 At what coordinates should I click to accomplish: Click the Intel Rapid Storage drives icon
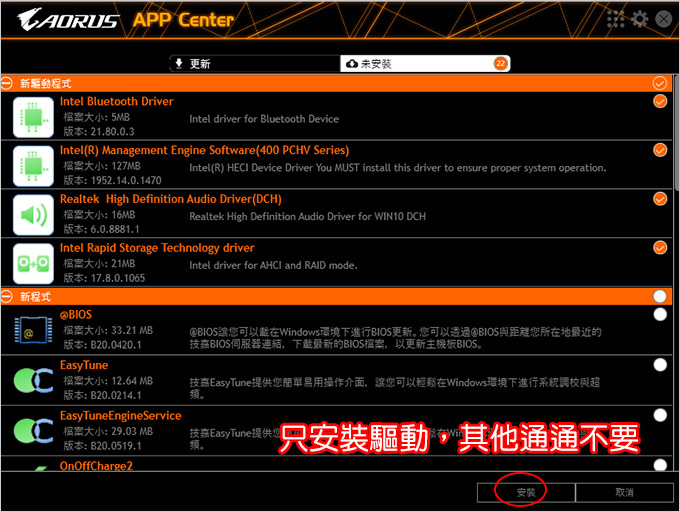(33, 263)
